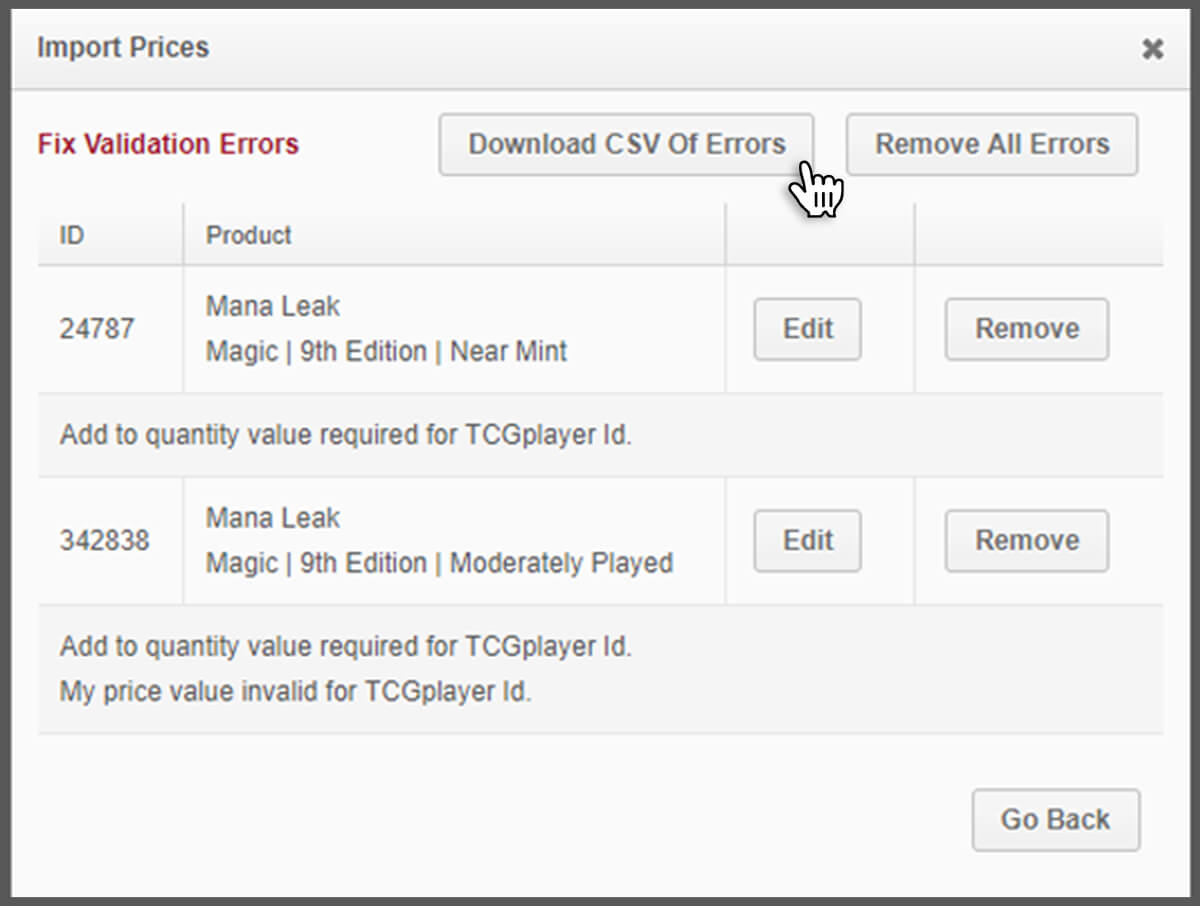Viewport: 1200px width, 906px height.
Task: Close the Import Prices dialog
Action: point(1154,47)
